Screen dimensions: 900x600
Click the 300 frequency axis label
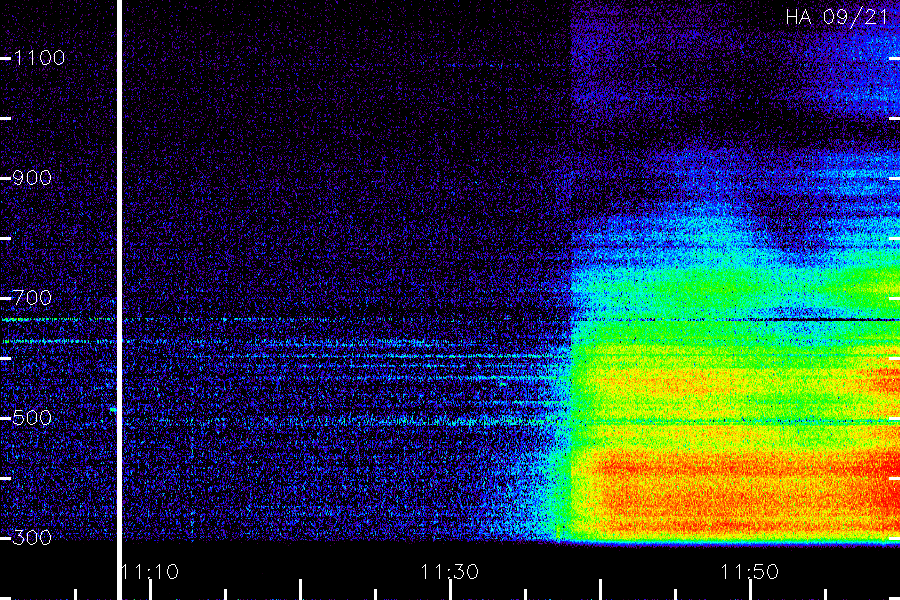[x=32, y=538]
